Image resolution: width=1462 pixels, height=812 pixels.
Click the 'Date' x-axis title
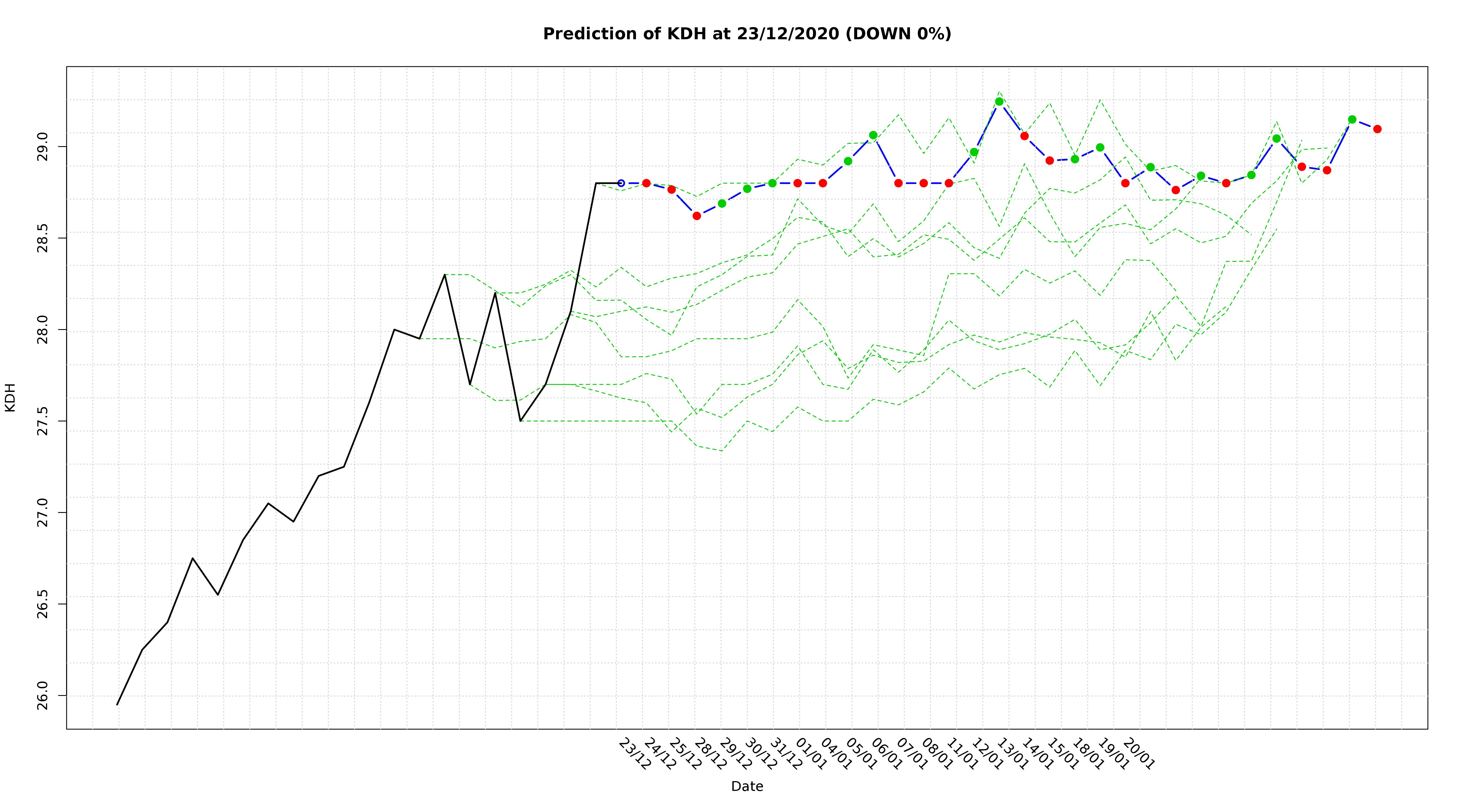(747, 787)
